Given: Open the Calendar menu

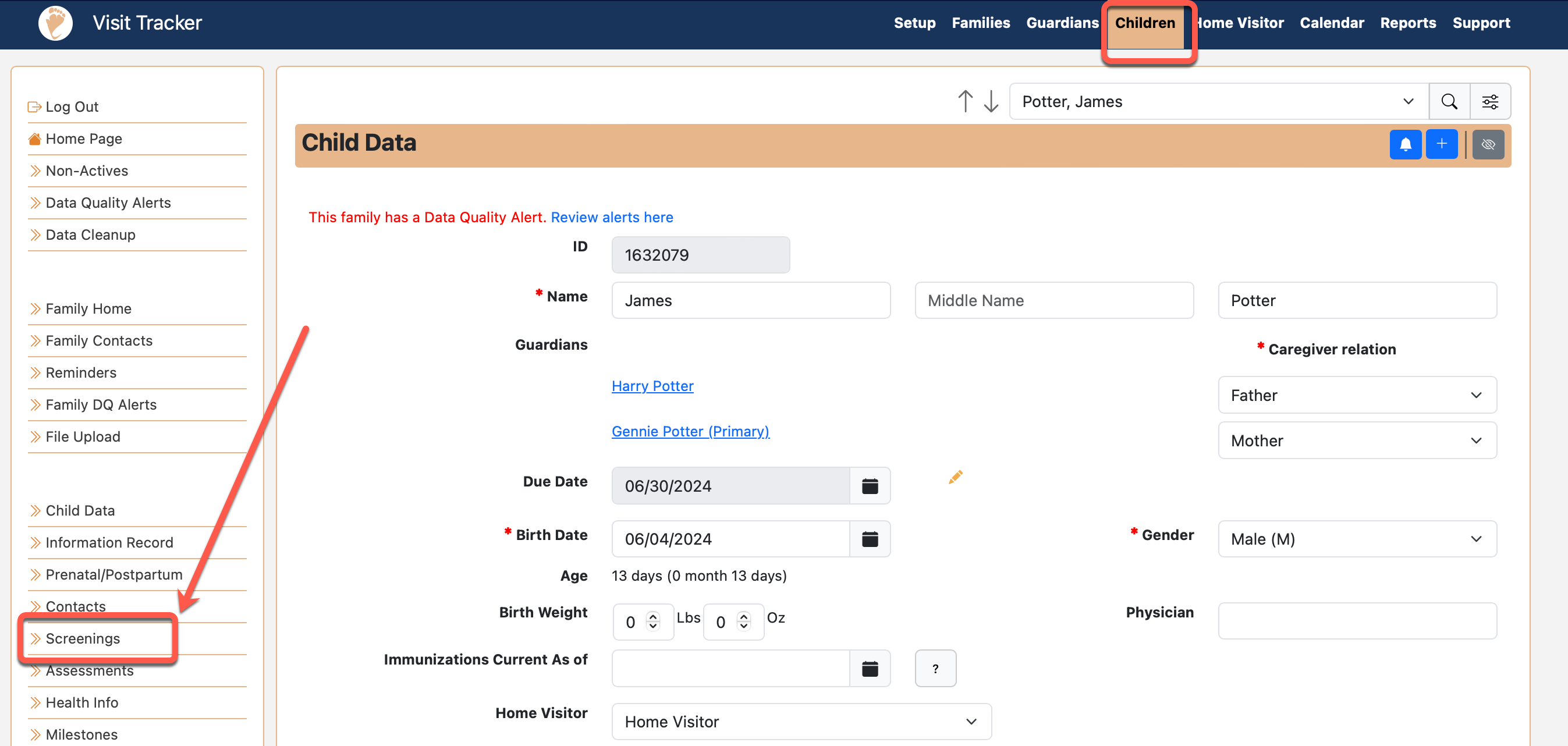Looking at the screenshot, I should click(1331, 23).
